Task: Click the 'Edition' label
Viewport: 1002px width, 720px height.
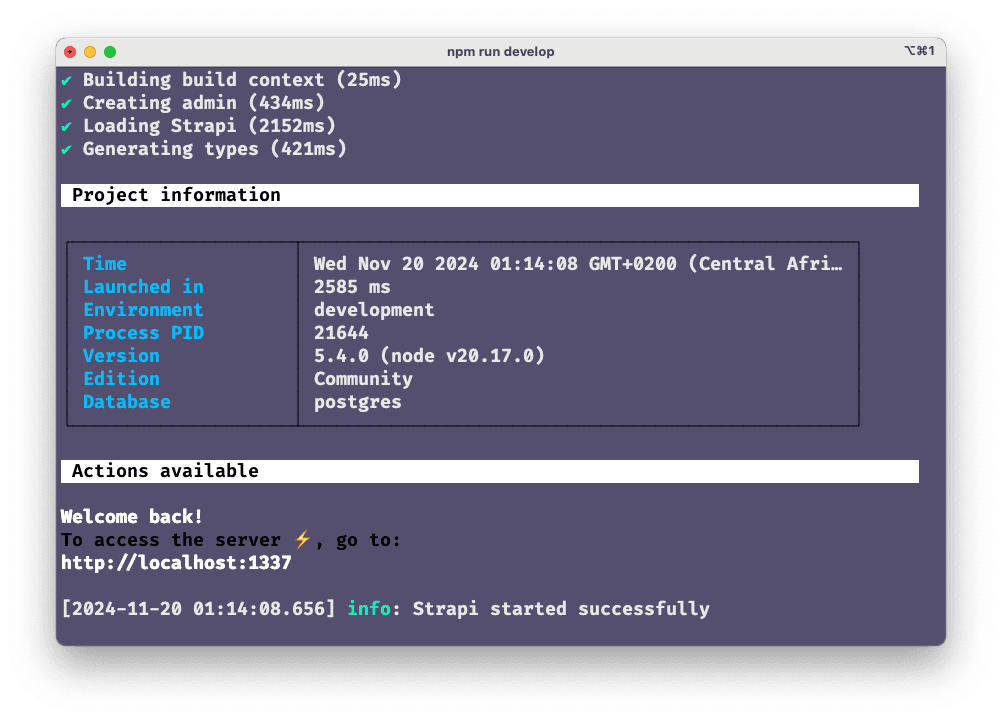Action: click(x=121, y=379)
